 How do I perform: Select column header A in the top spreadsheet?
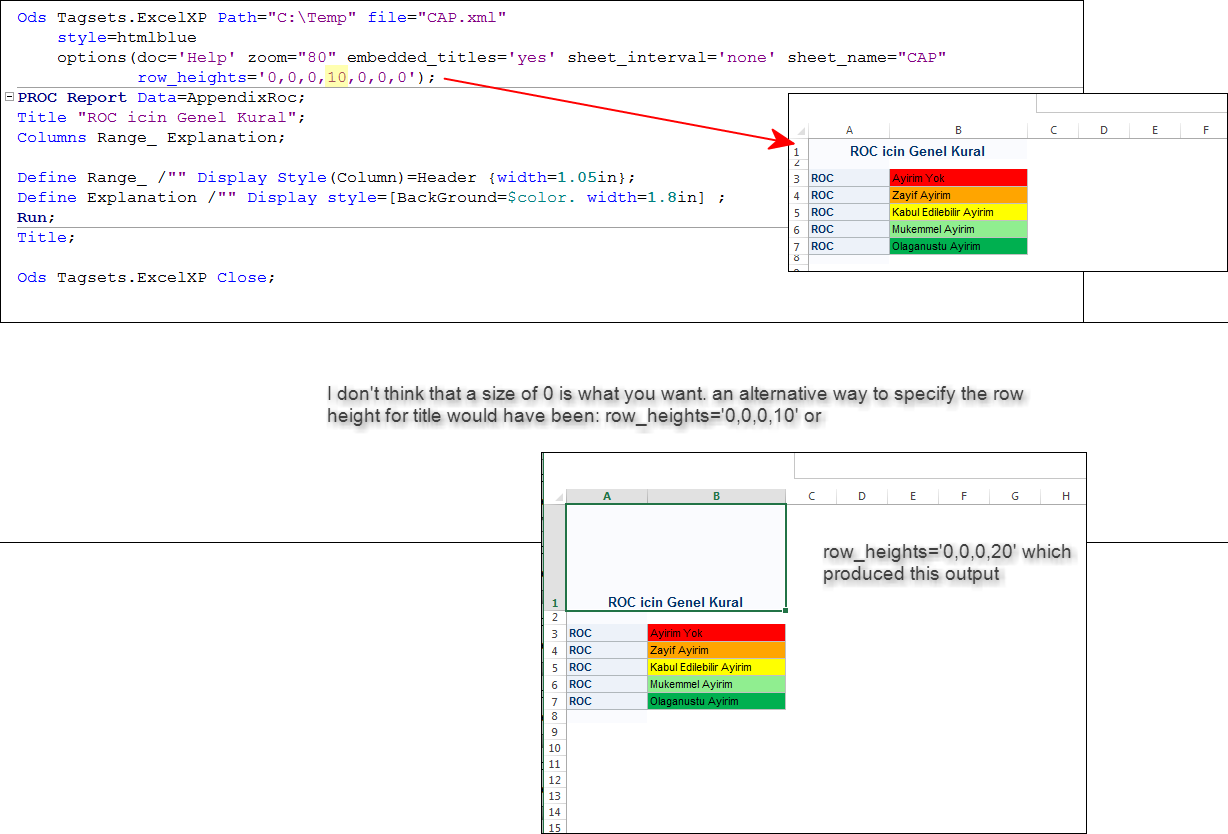[849, 130]
